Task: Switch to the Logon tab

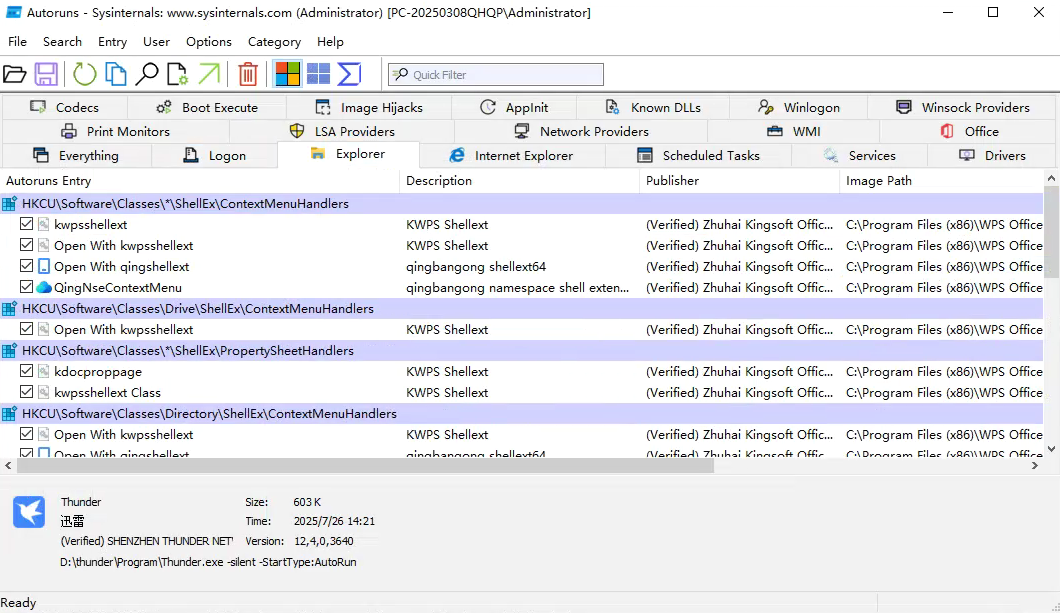Action: click(214, 155)
